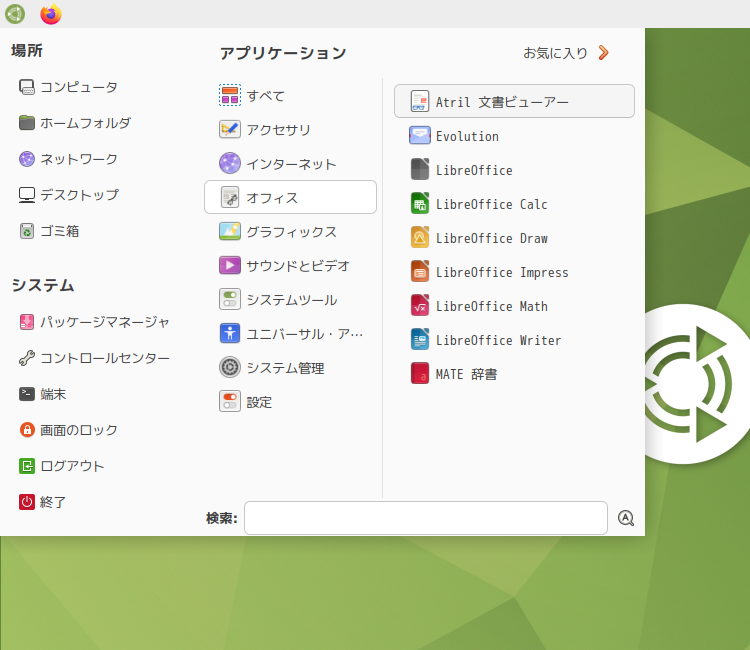Click the 検索 search input field
This screenshot has width=750, height=650.
pyautogui.click(x=426, y=518)
